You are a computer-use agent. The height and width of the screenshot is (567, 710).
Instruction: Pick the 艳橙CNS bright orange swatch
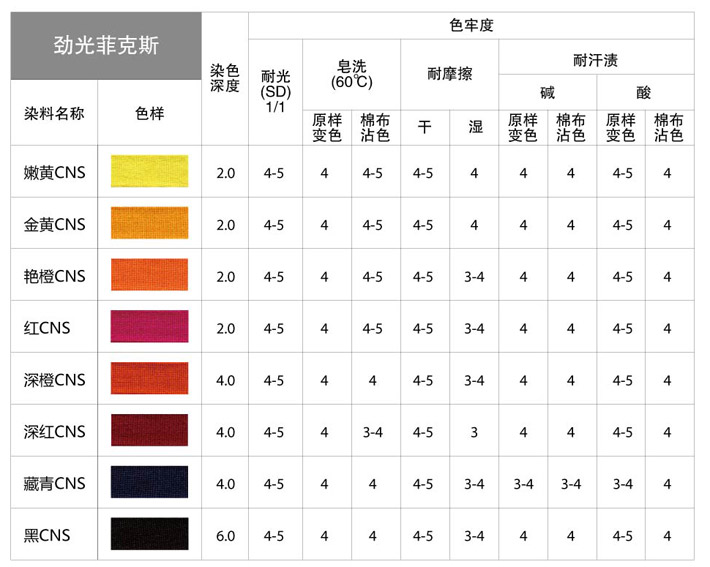pos(149,277)
